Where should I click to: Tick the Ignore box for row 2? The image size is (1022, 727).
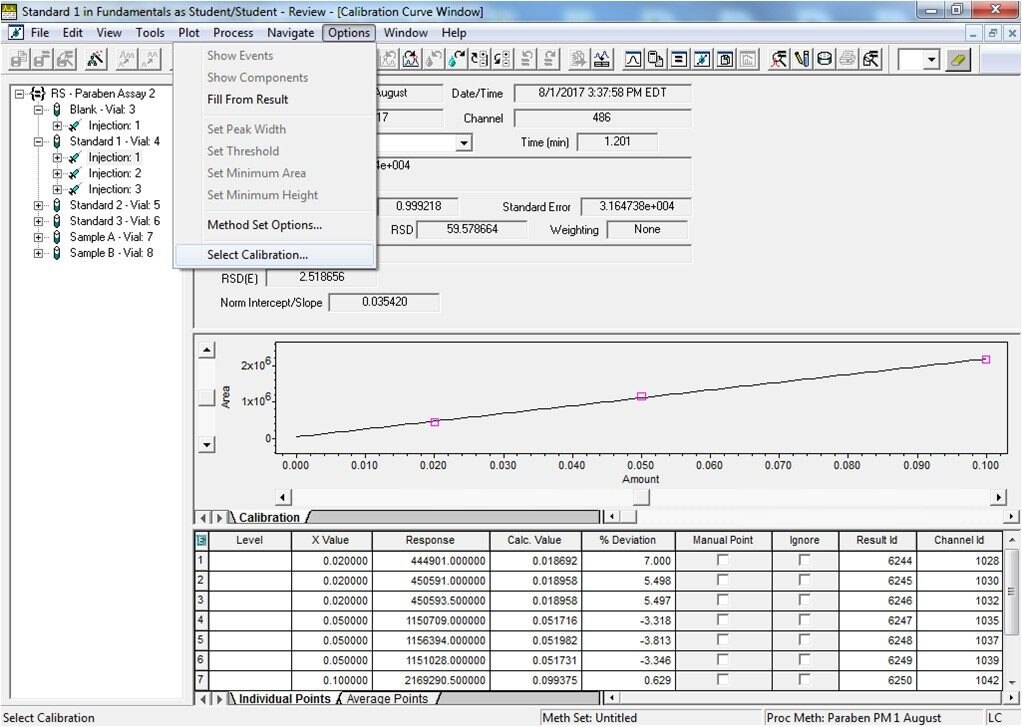804,580
